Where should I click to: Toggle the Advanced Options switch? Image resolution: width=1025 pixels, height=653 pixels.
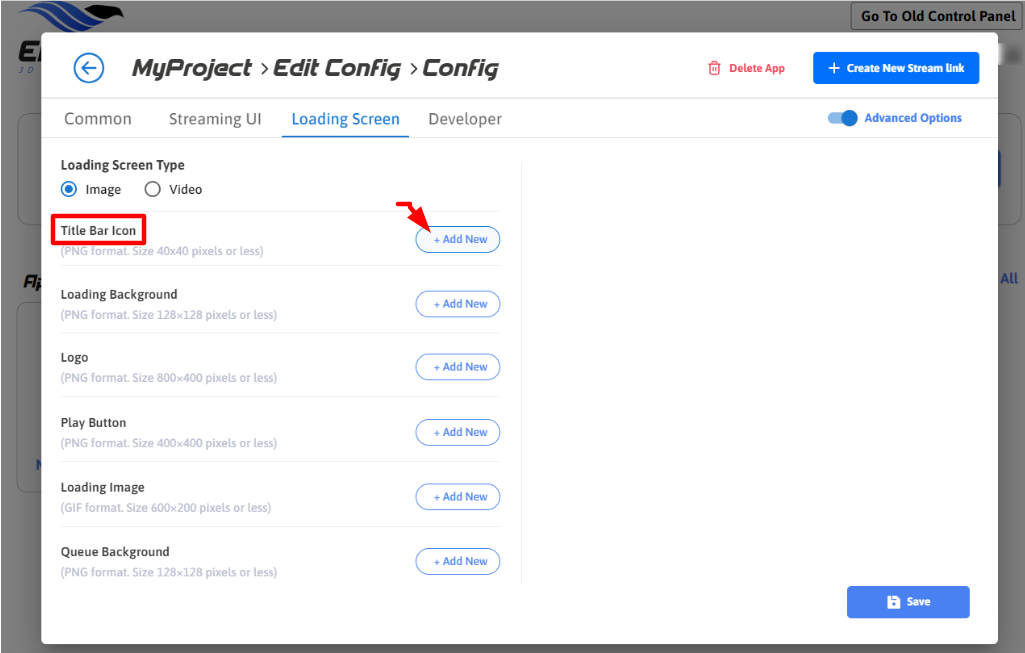(x=843, y=118)
